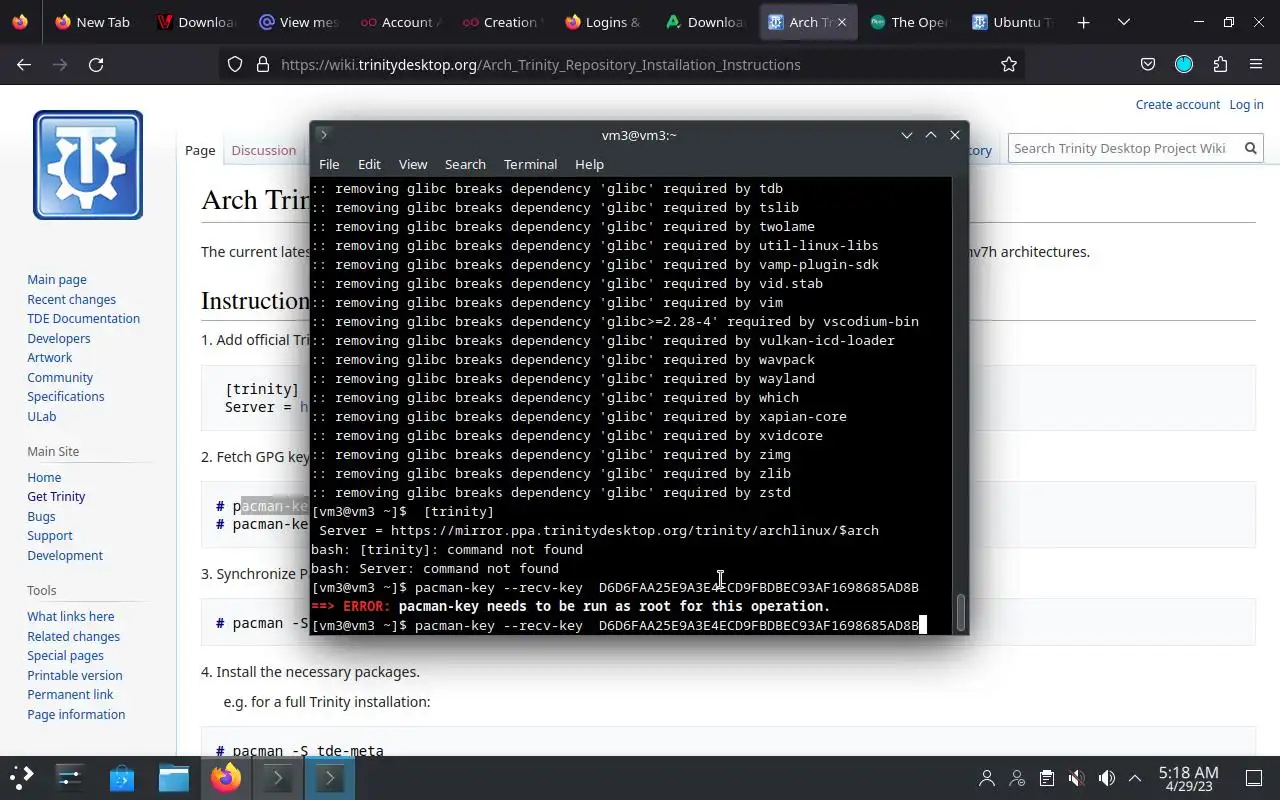
Task: Open the Firefox hamburger application menu
Action: (1256, 64)
